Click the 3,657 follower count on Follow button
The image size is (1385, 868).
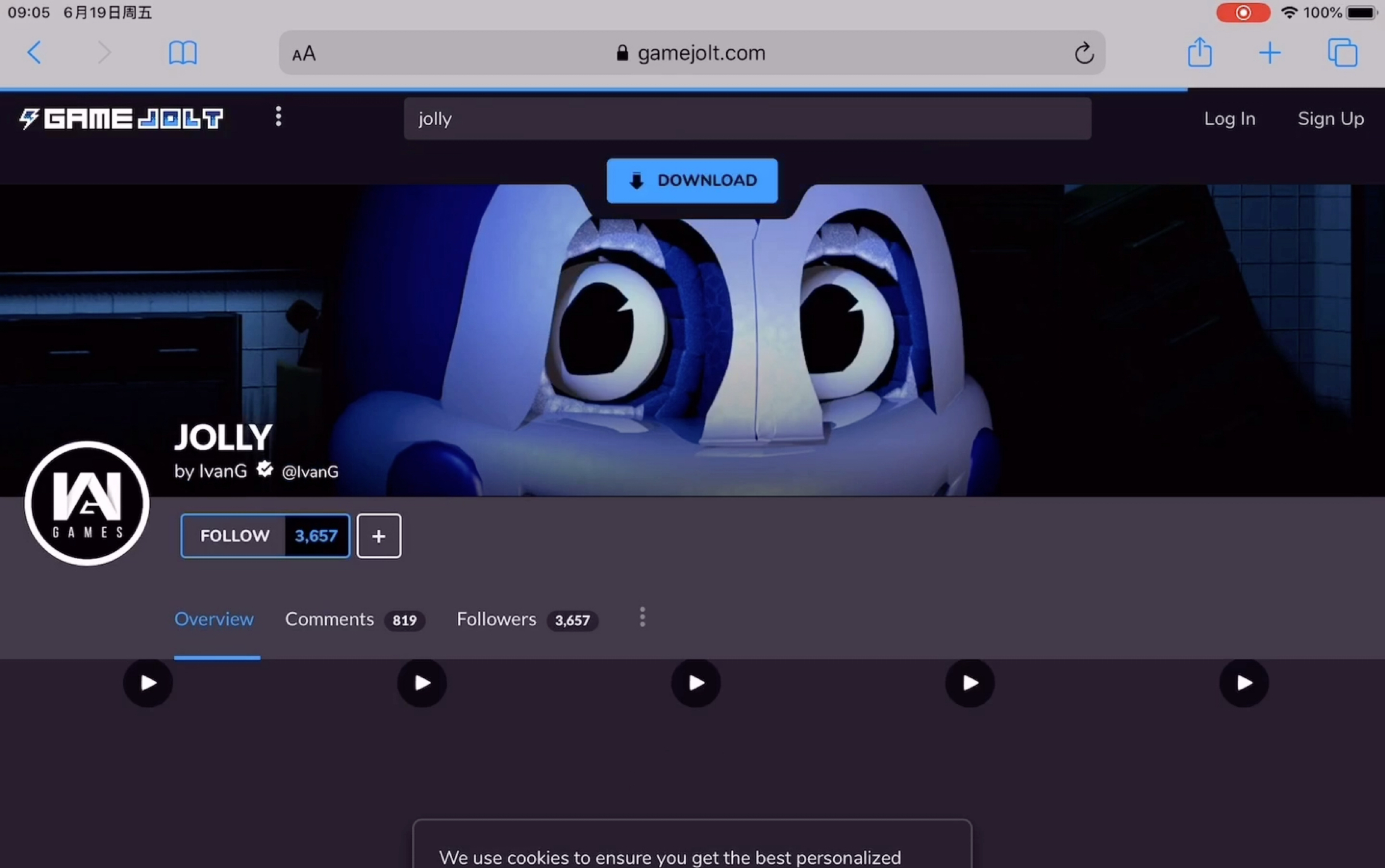click(316, 536)
